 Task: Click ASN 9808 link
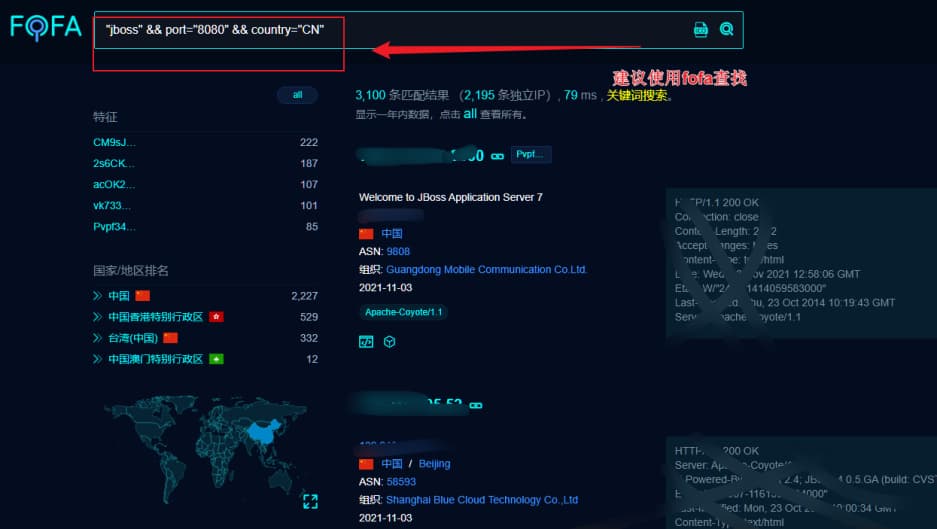398,252
